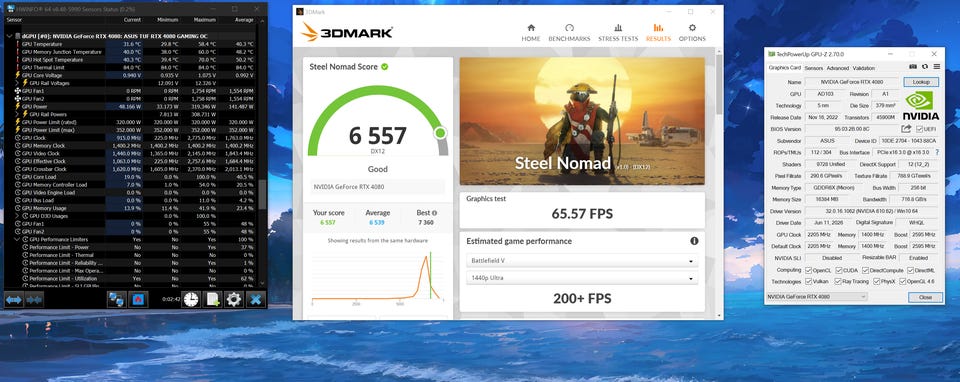The height and width of the screenshot is (382, 960).
Task: Open GPU-Z hamburger menu icon
Action: click(936, 67)
